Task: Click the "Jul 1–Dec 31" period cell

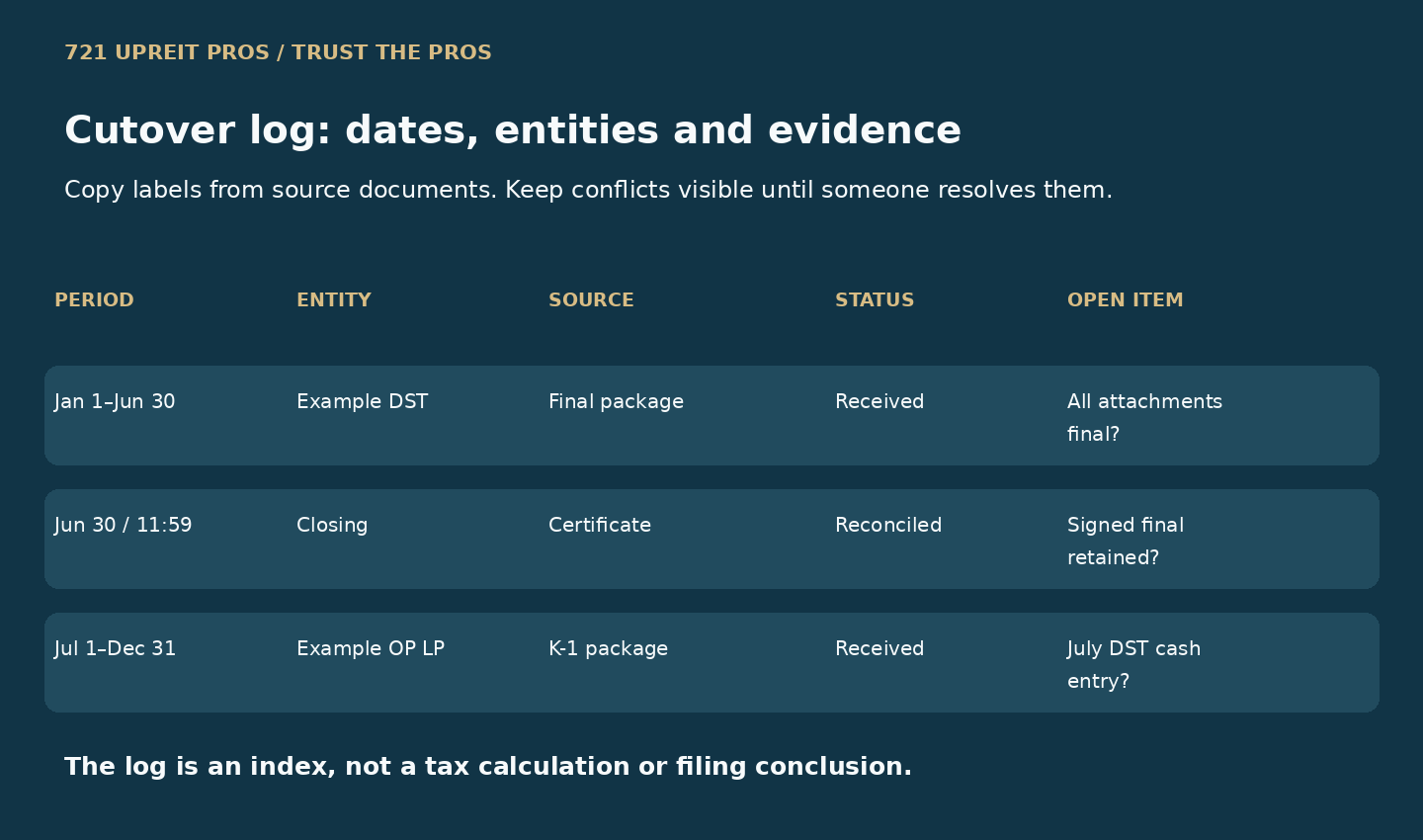Action: [116, 649]
